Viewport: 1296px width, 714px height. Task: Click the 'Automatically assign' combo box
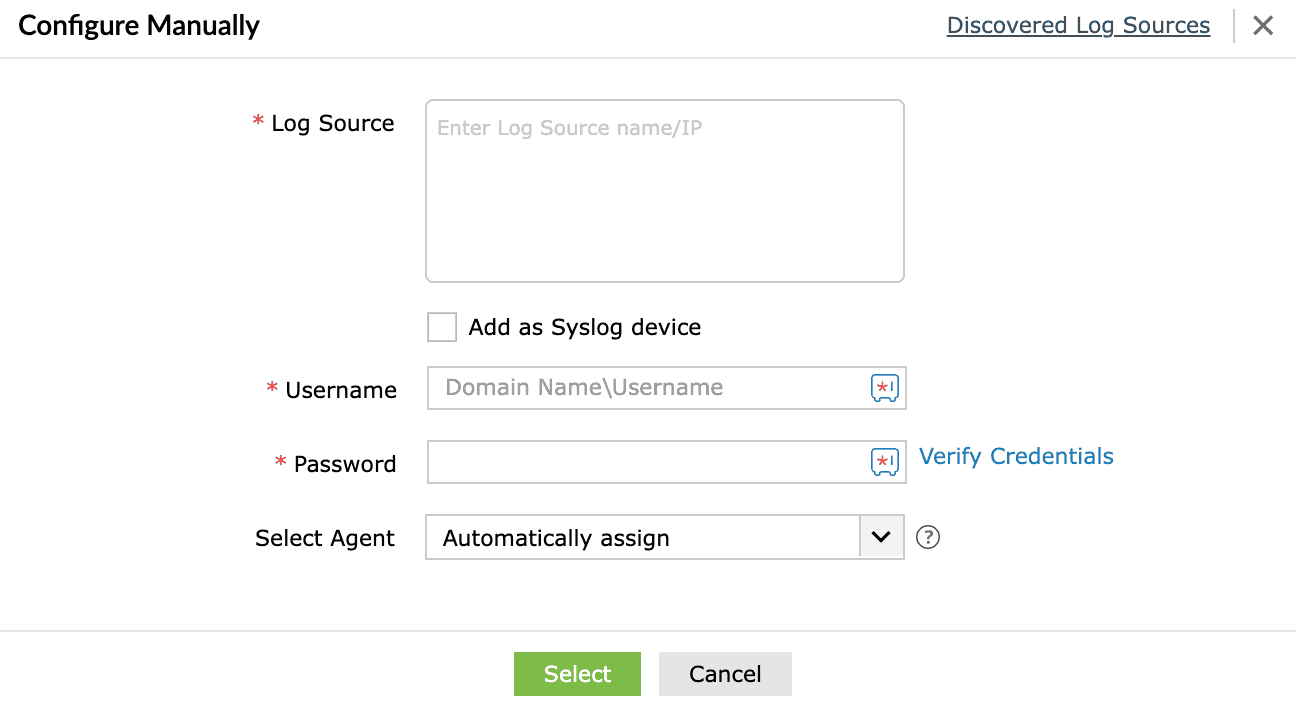[x=642, y=538]
